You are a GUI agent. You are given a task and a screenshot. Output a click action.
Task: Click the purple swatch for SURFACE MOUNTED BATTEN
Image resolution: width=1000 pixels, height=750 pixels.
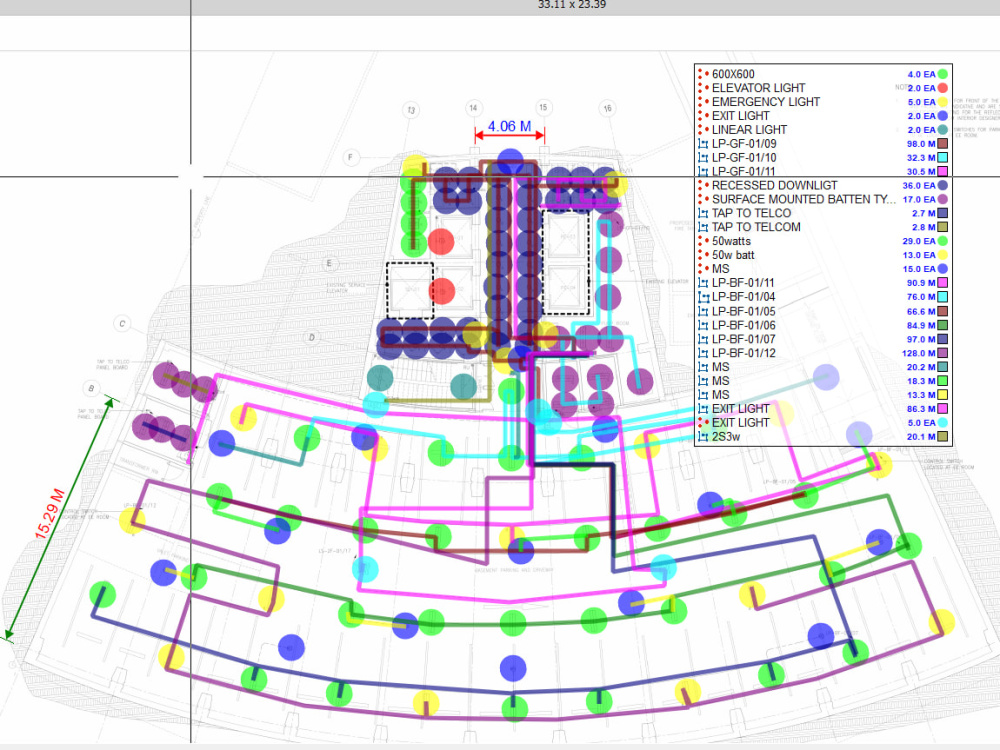coord(942,199)
